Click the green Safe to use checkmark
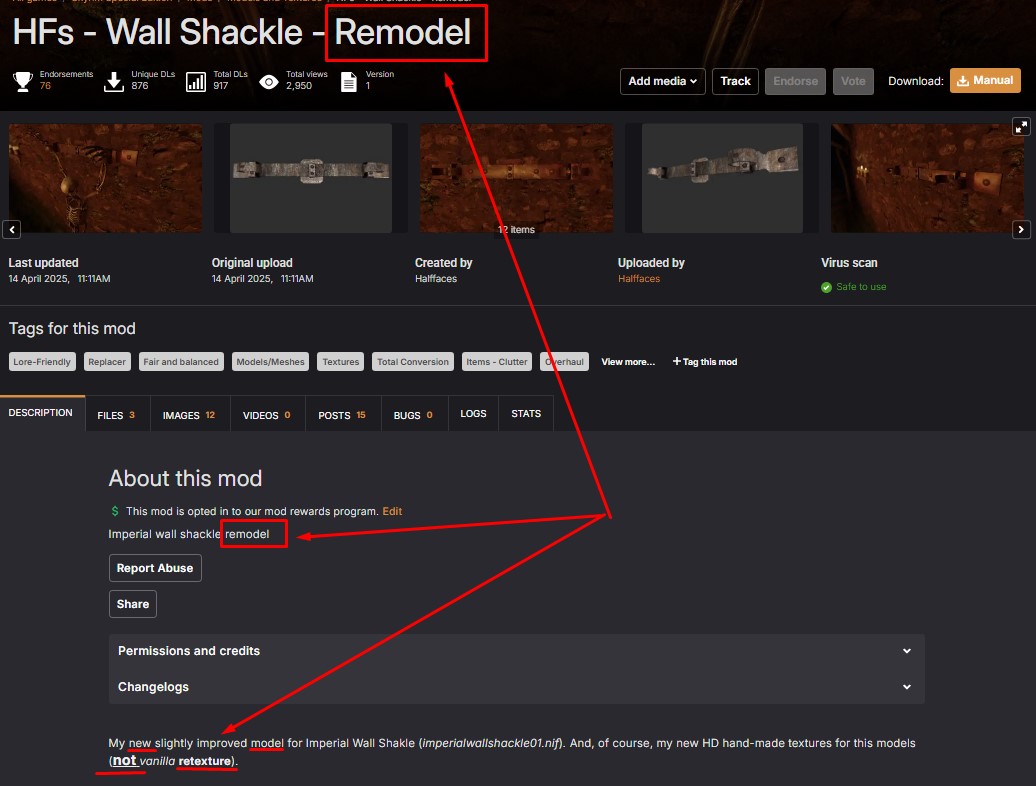The width and height of the screenshot is (1036, 786). coord(826,287)
